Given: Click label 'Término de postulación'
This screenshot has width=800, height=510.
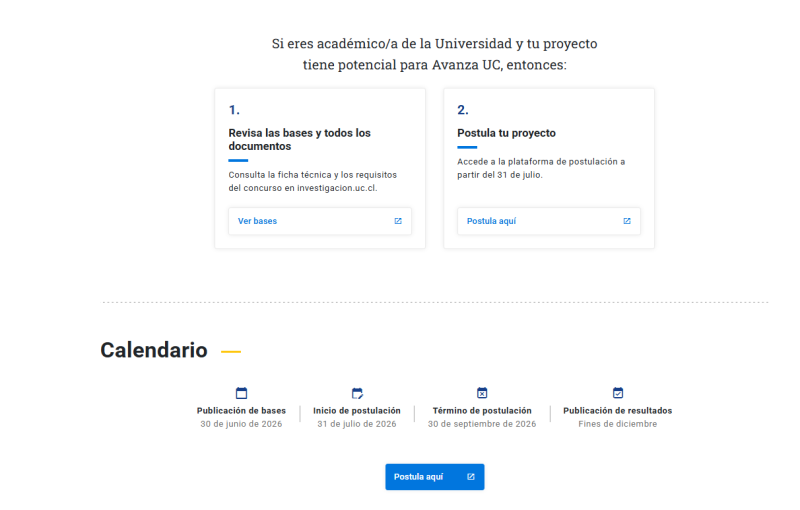Looking at the screenshot, I should [x=482, y=411].
